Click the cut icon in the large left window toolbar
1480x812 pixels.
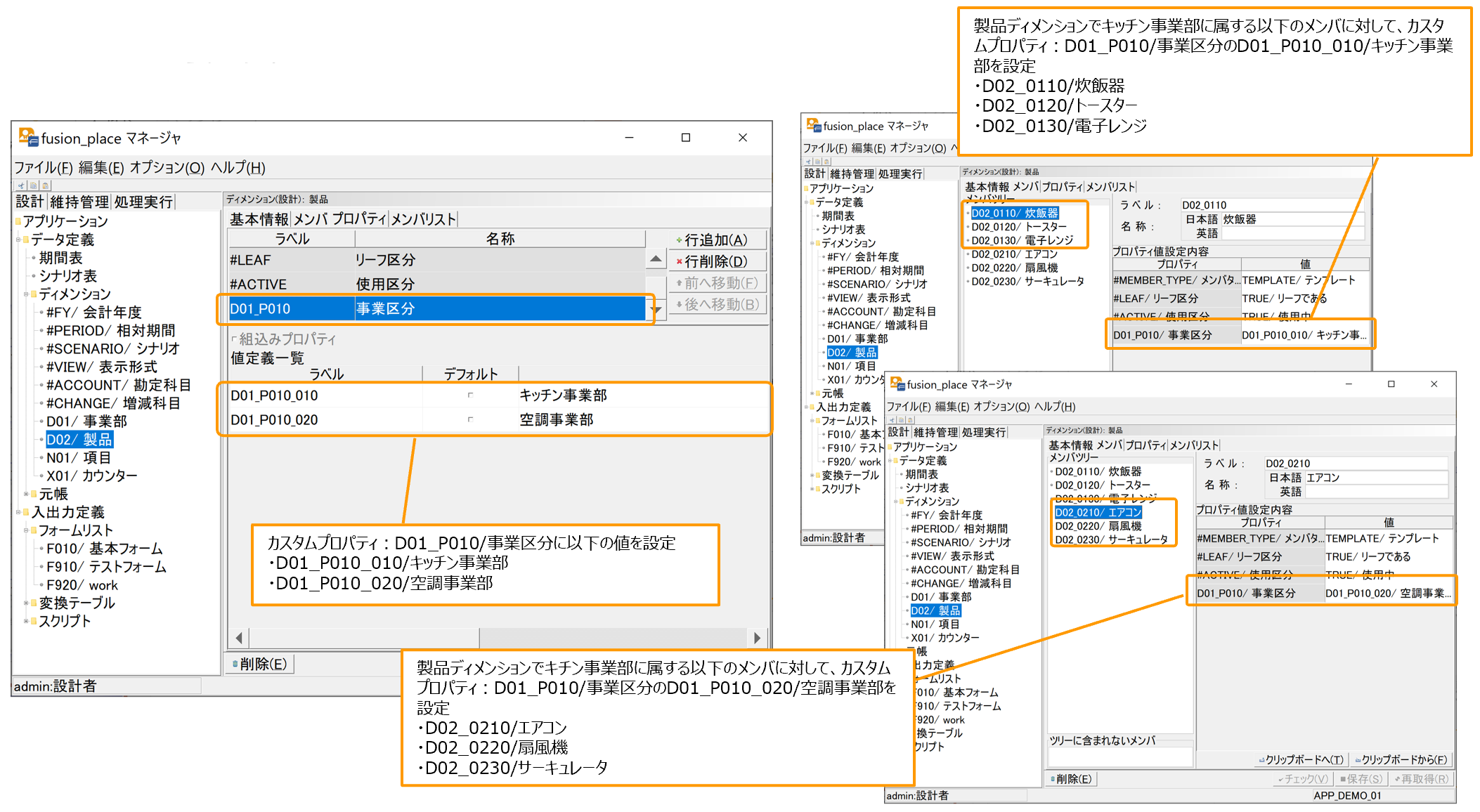pos(21,185)
